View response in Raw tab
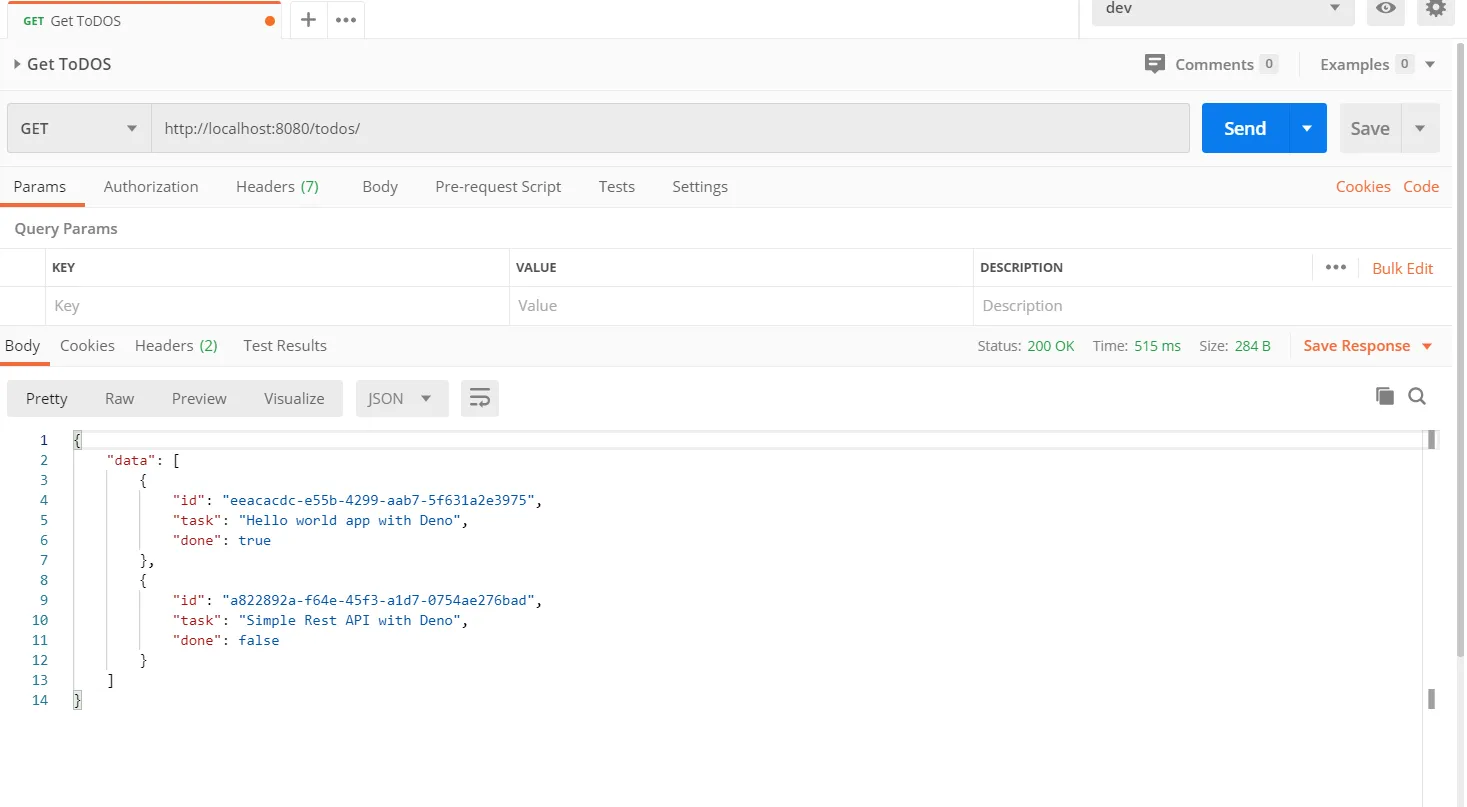Viewport: 1467px width, 807px height. (x=119, y=397)
